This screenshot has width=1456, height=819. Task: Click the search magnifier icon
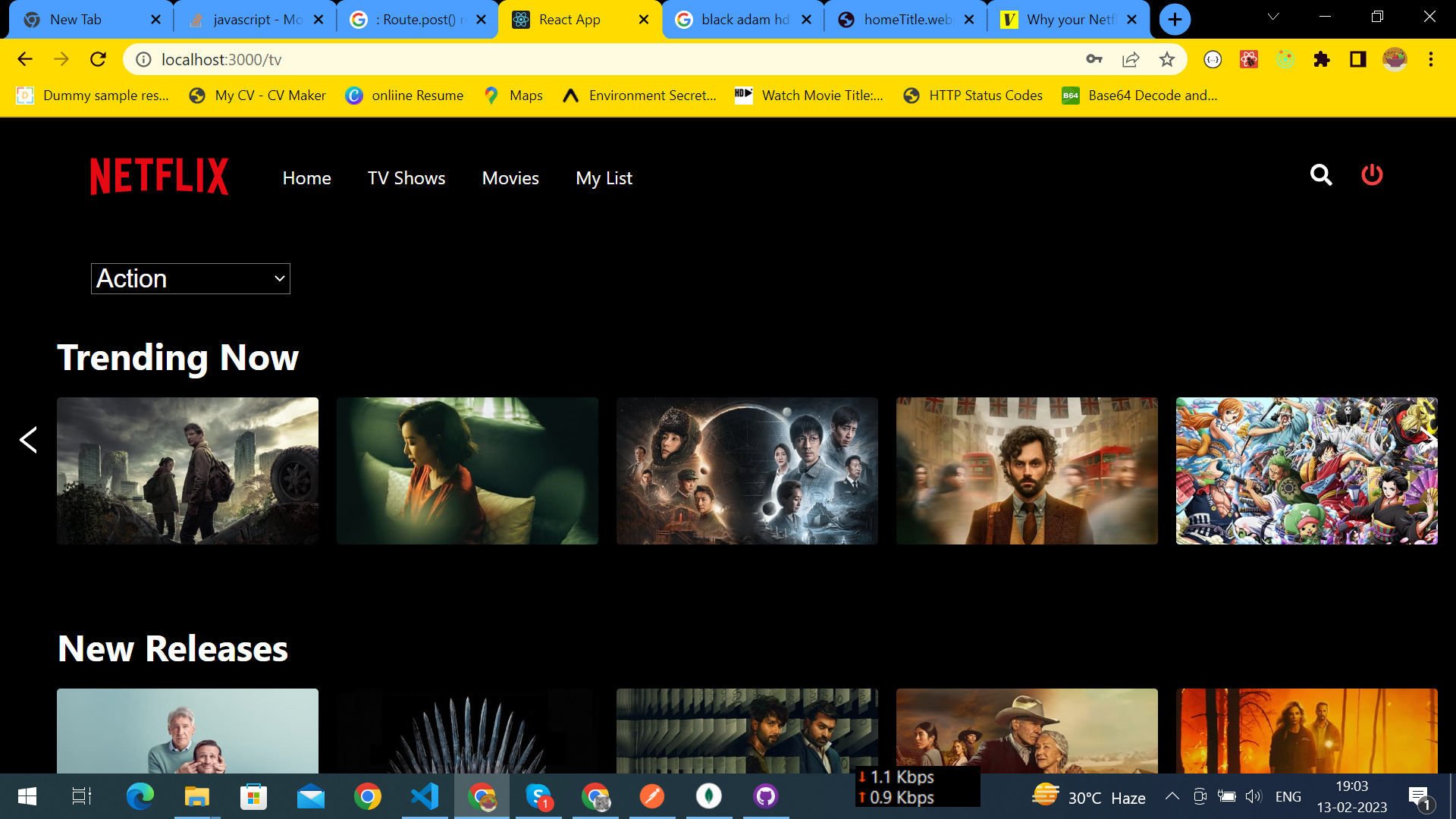(x=1321, y=175)
